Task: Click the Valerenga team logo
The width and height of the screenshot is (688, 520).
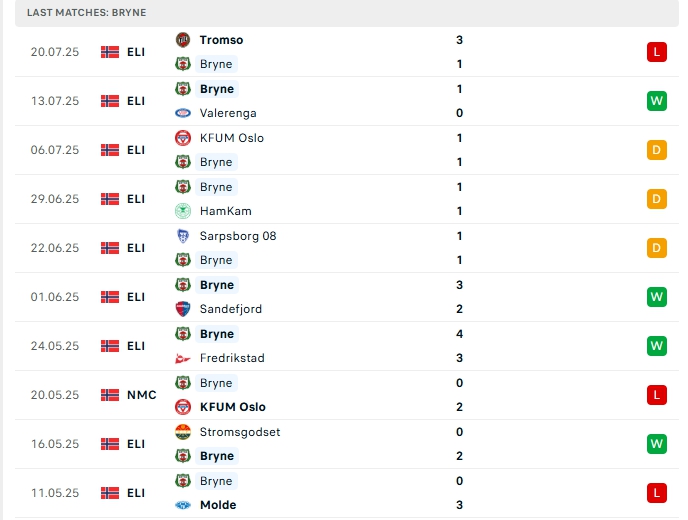Action: [182, 113]
